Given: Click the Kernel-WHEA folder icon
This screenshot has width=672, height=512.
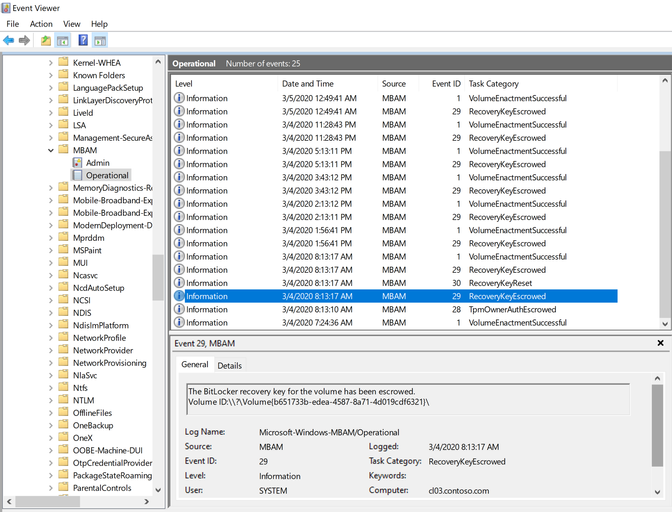Looking at the screenshot, I should point(63,62).
